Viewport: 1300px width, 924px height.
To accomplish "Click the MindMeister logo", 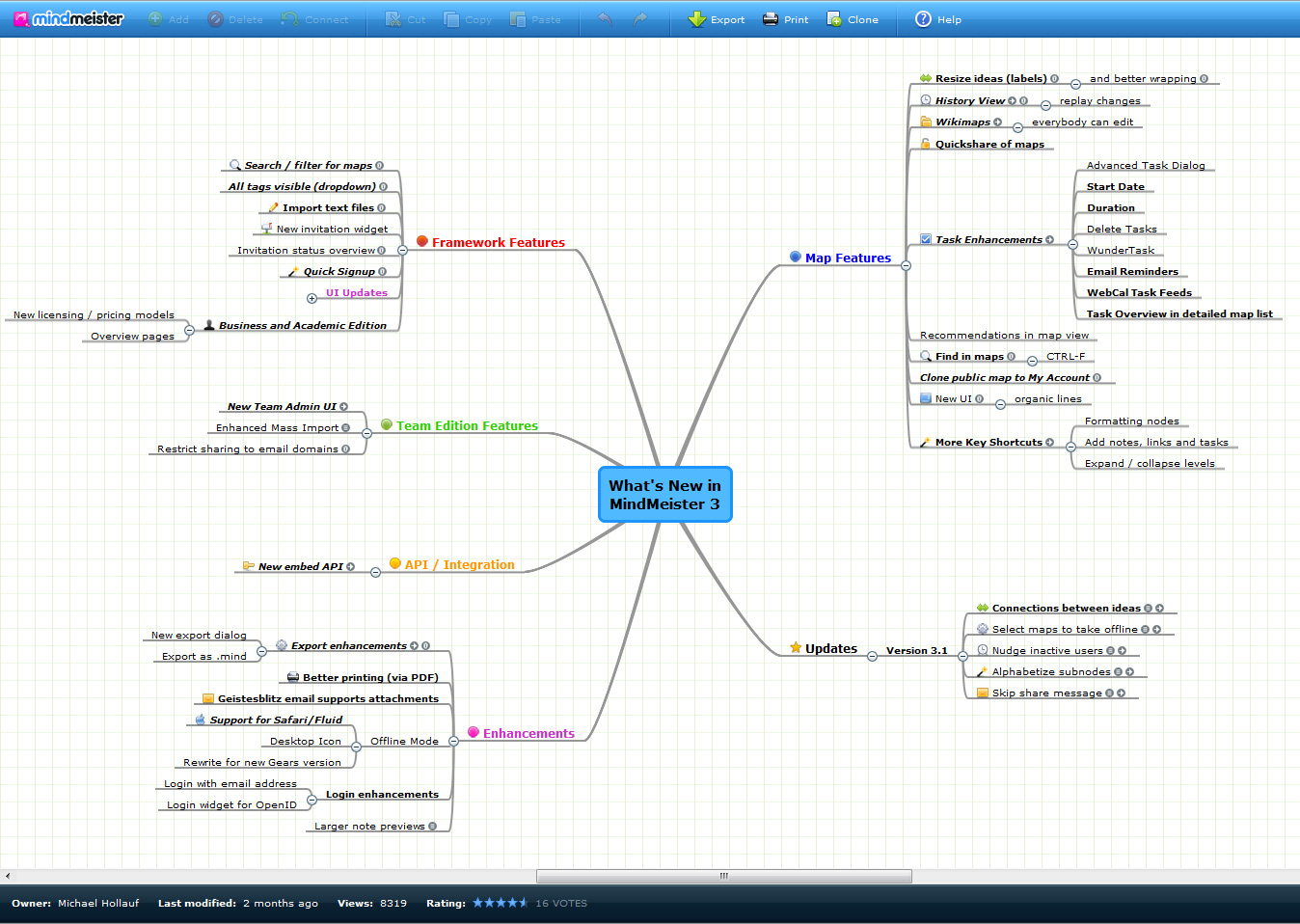I will (x=68, y=18).
